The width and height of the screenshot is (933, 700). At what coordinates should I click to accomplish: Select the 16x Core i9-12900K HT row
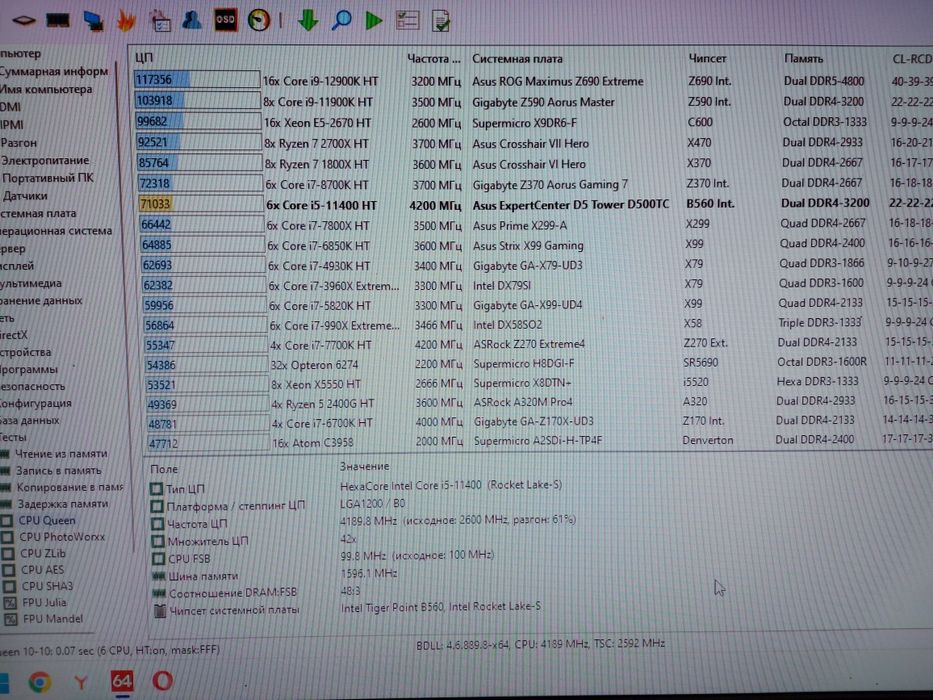(533, 80)
